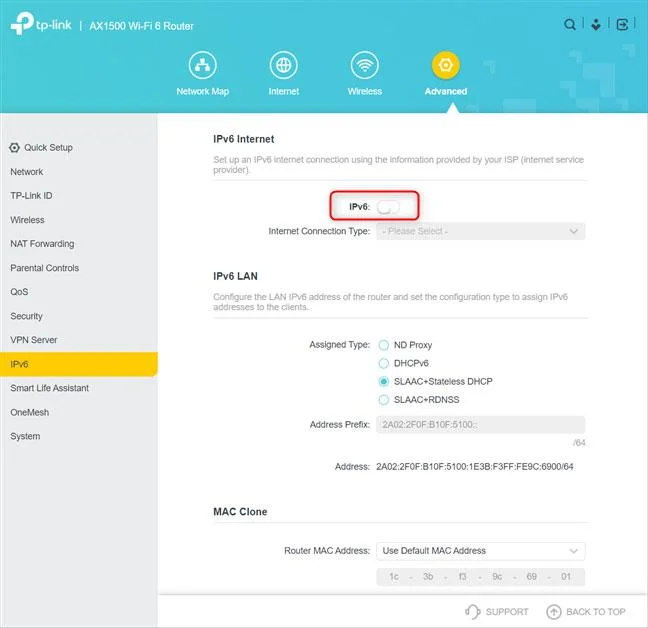Image resolution: width=648 pixels, height=628 pixels.
Task: Switch to the Internet tab label
Action: click(x=284, y=91)
